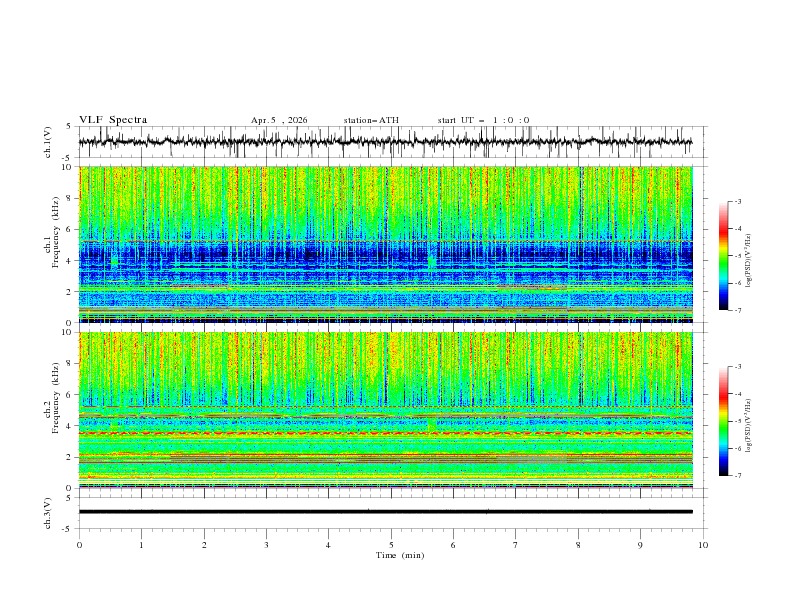Screen dimensions: 792x612
Task: Click time-axis tick label "5"
Action: point(391,545)
